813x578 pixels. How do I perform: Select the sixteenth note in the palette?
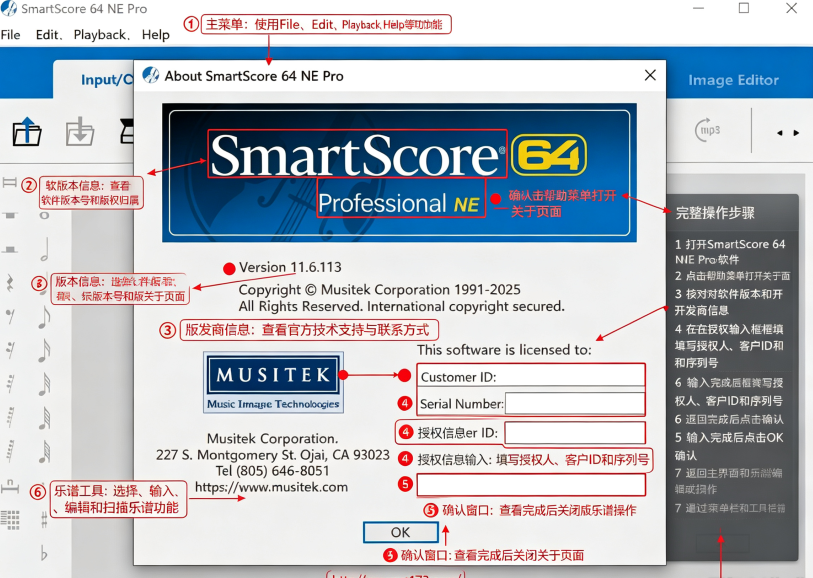click(45, 350)
